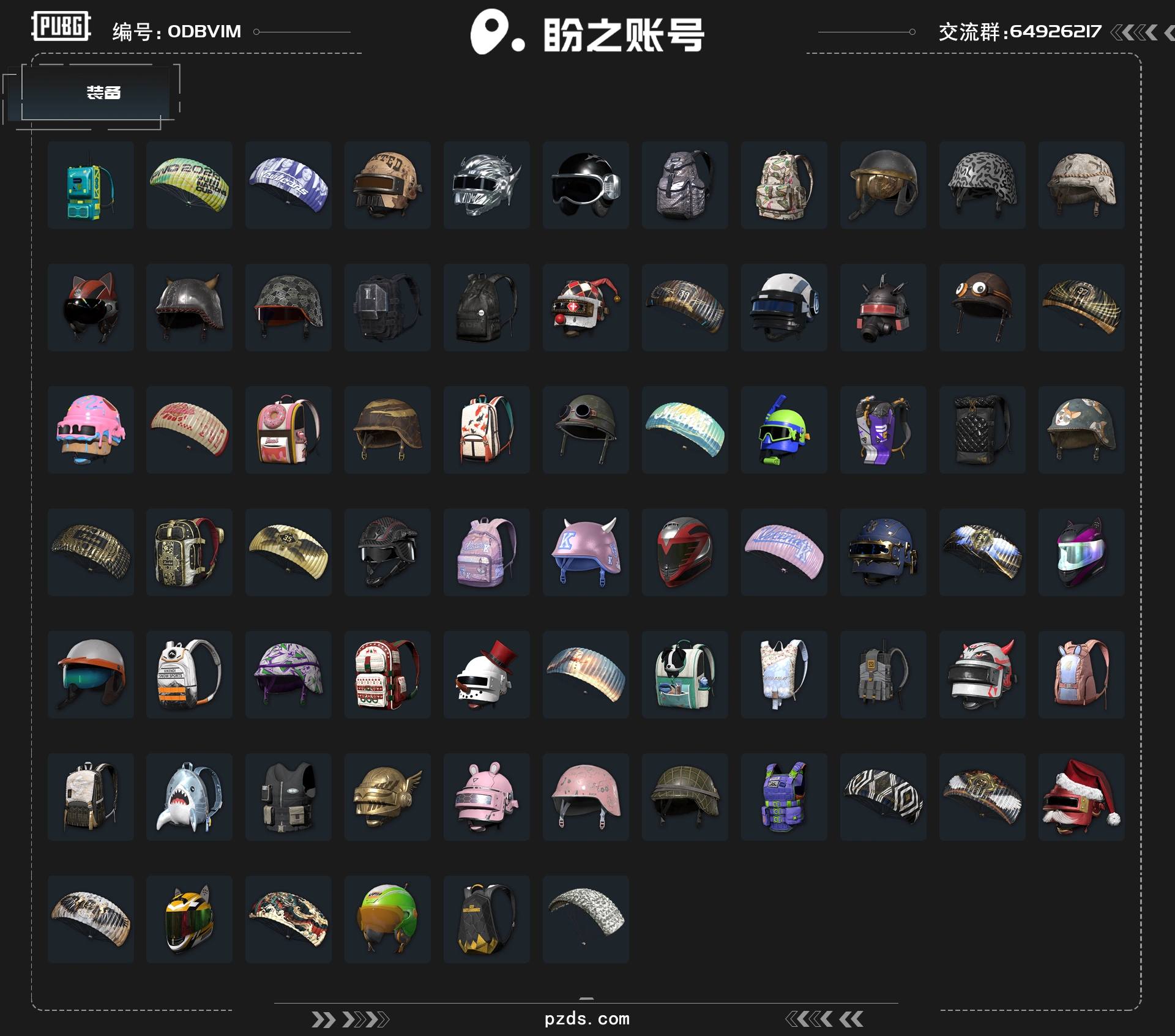The width and height of the screenshot is (1175, 1036).
Task: Select the pink Vivienne K parachute
Action: 784,552
